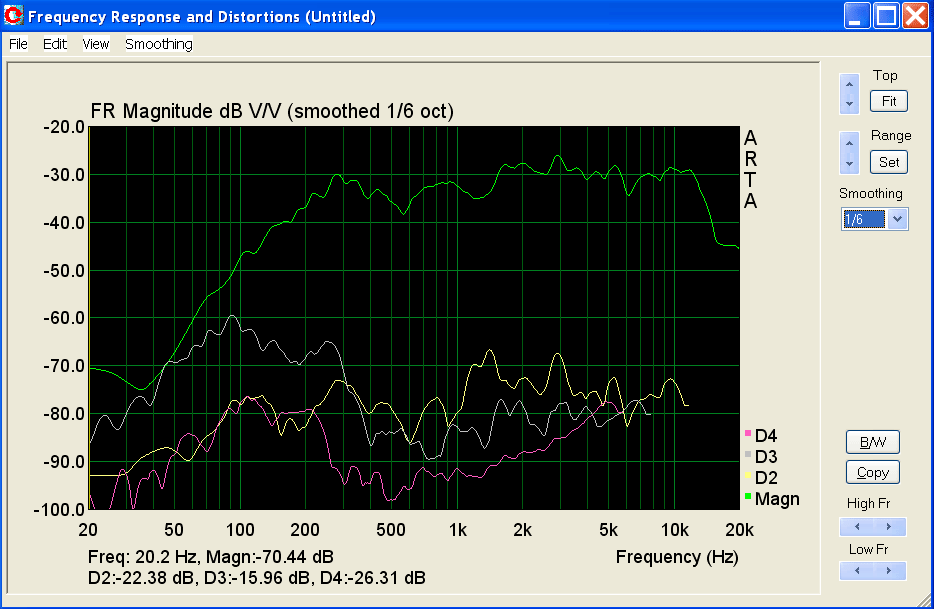Click the 'Frequency (Hz)' axis label
Screen dimensions: 934x609
click(677, 557)
